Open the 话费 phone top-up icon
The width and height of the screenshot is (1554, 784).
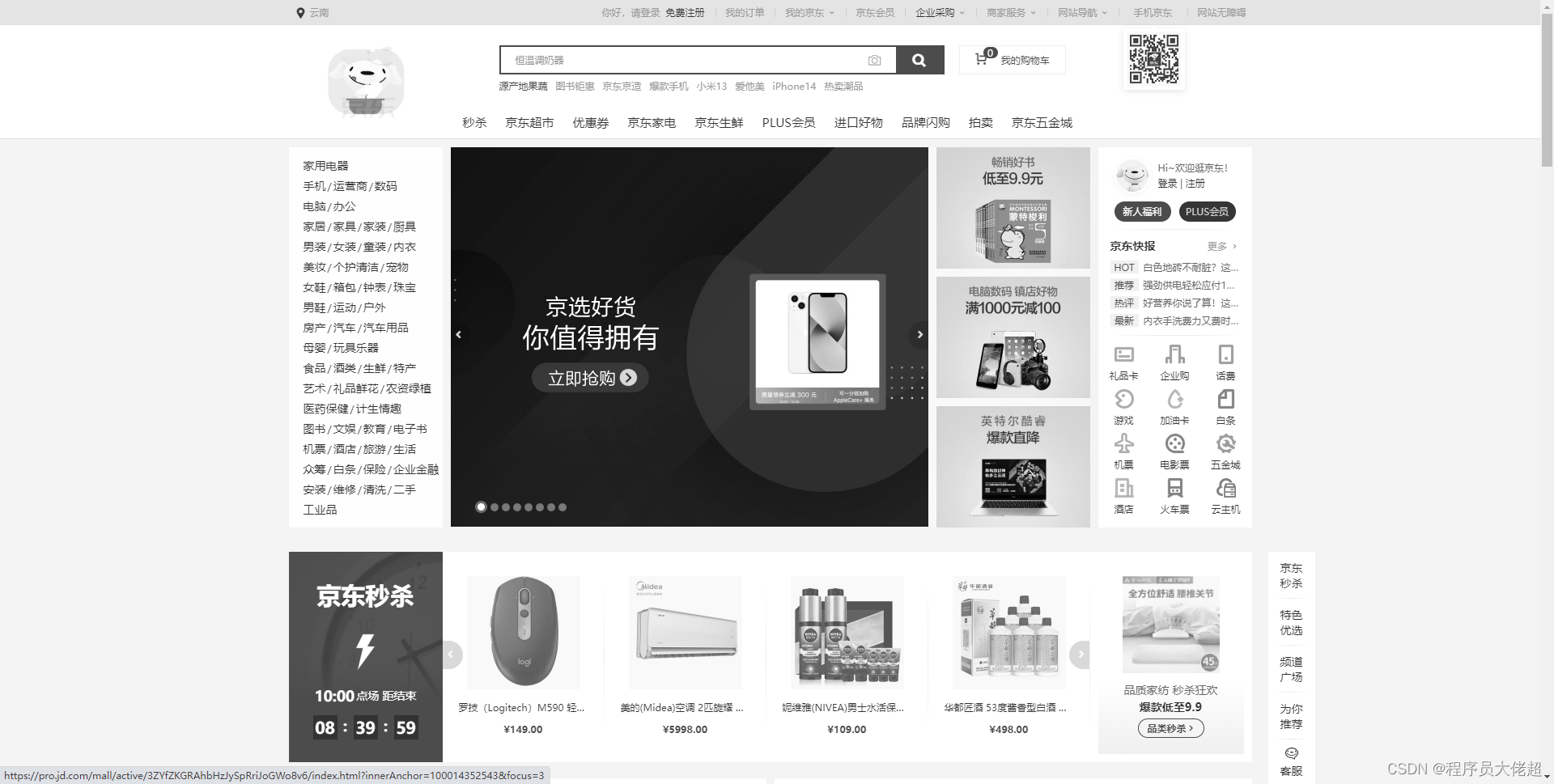coord(1225,354)
